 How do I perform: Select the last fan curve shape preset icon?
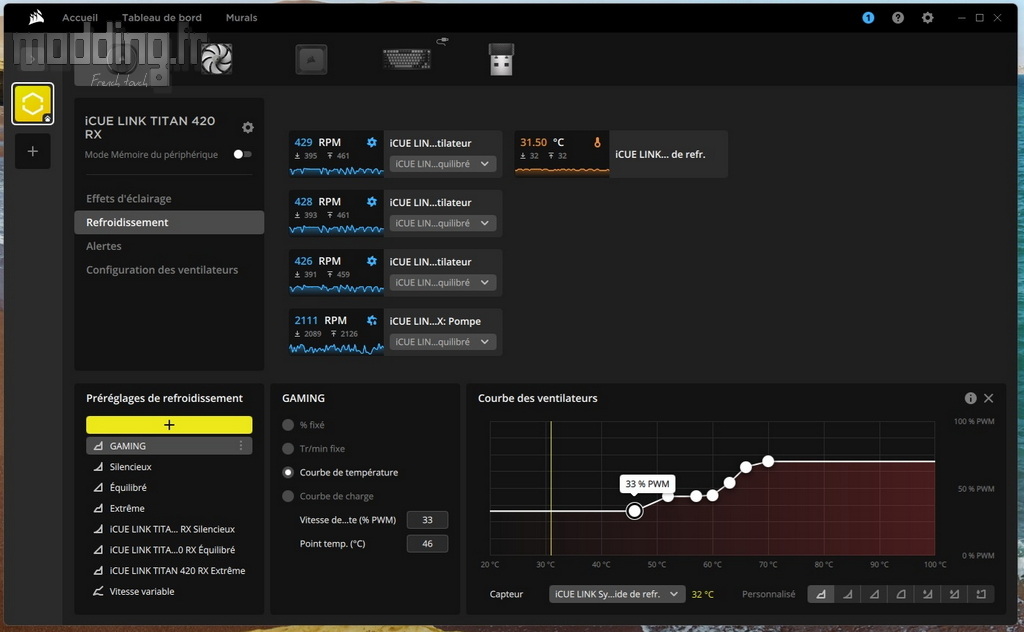tap(981, 593)
